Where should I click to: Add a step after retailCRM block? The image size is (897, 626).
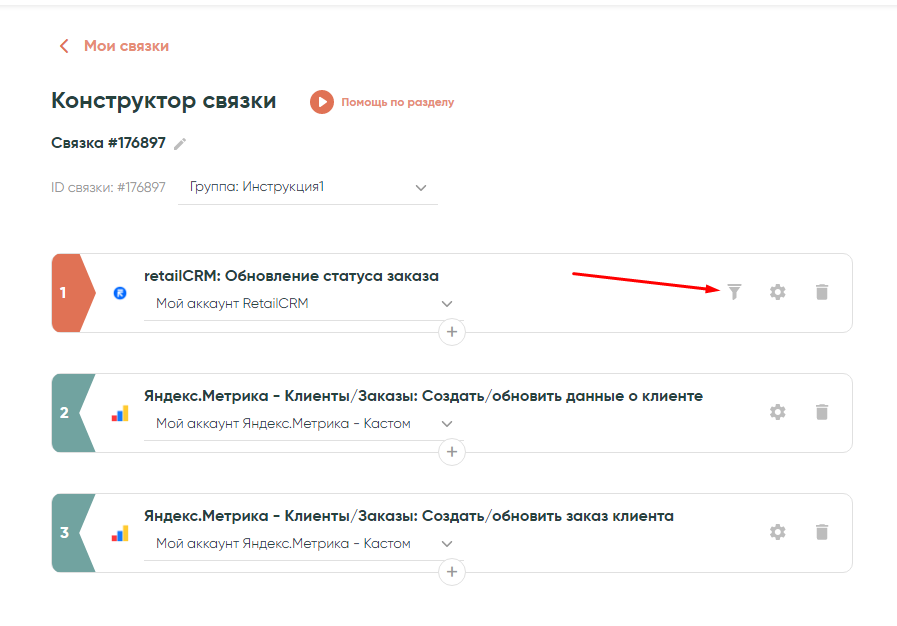tap(452, 331)
